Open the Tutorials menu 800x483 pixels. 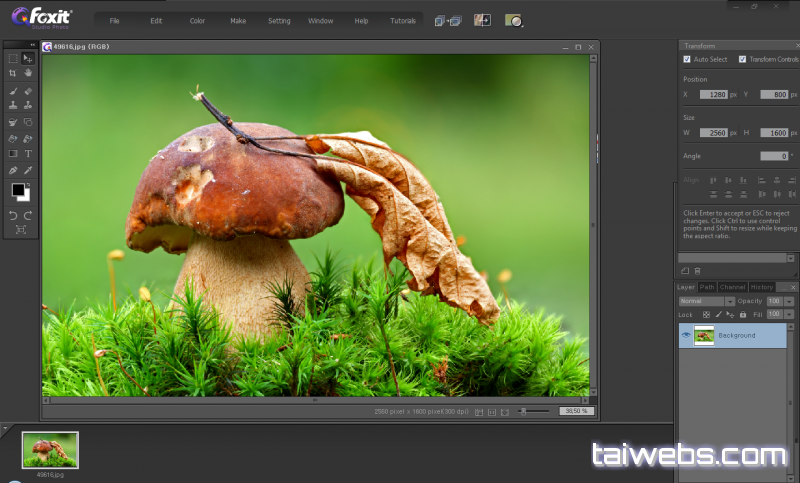point(403,20)
